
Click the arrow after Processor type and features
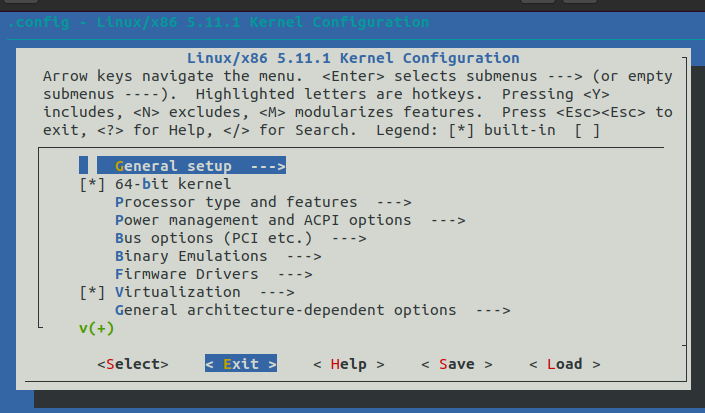(394, 203)
